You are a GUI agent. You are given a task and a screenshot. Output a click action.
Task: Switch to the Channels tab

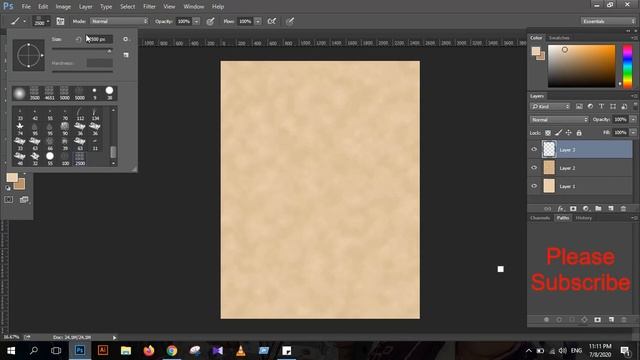540,218
